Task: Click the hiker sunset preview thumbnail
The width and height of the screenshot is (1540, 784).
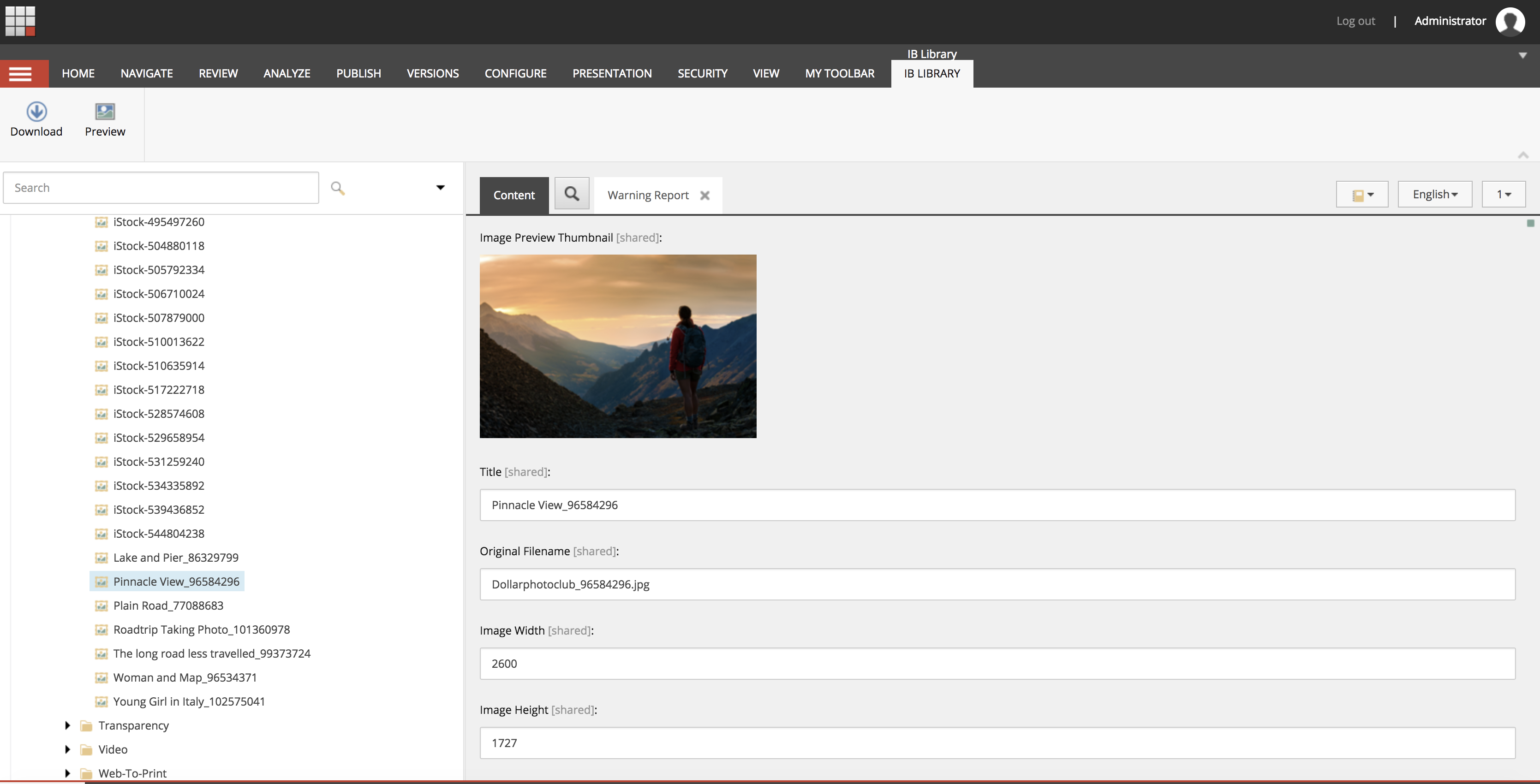Action: click(618, 347)
